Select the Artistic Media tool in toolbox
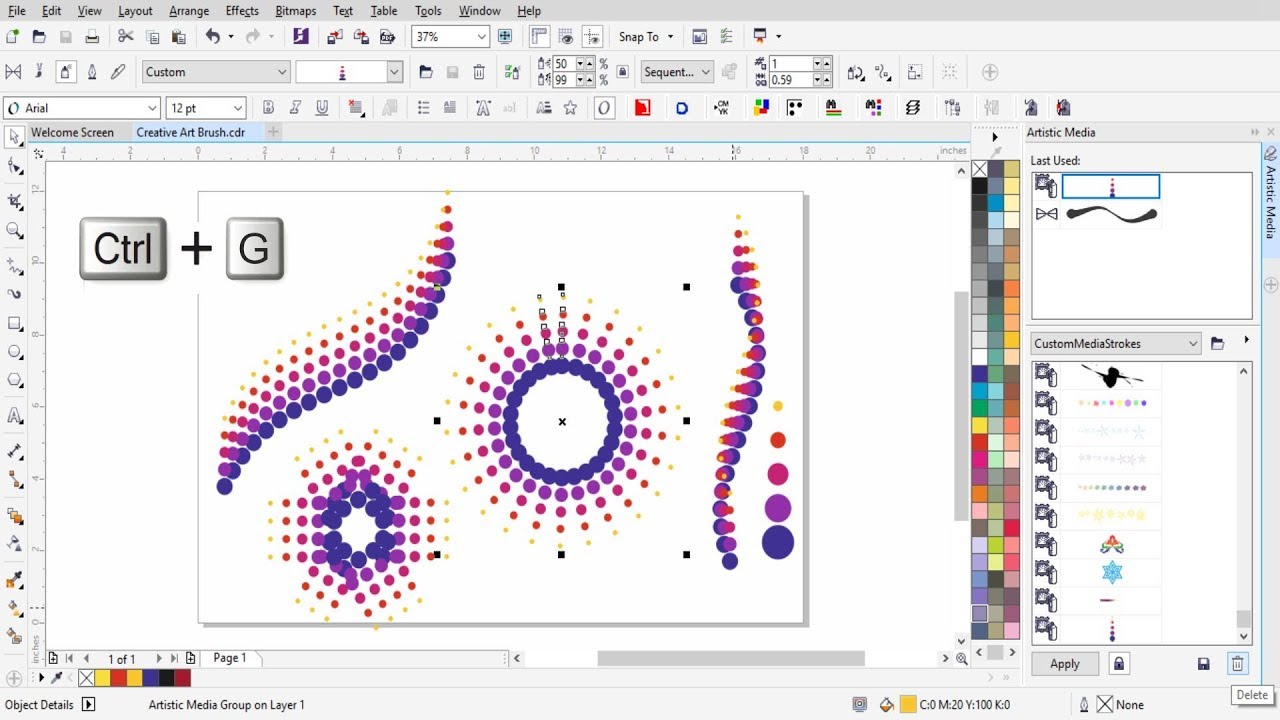 tap(15, 294)
